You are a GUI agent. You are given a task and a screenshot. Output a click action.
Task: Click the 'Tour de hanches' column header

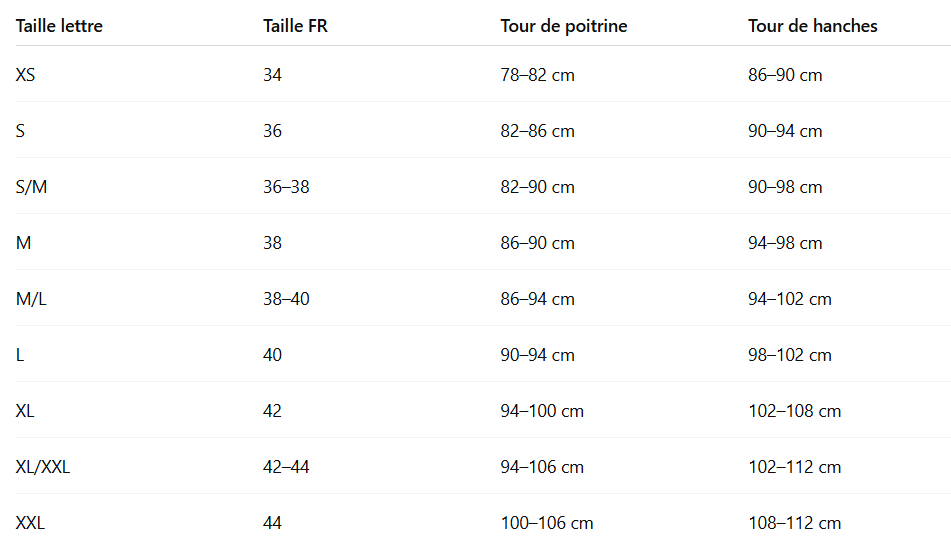tap(812, 26)
